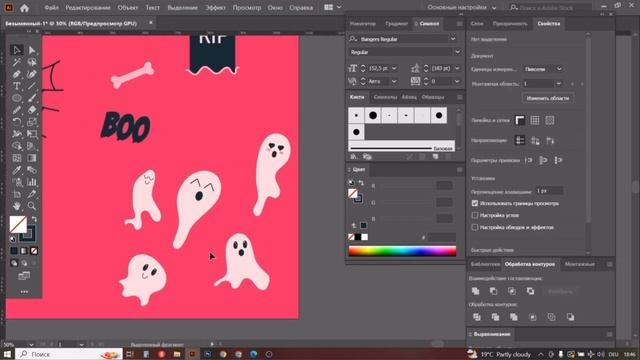
Task: Enable 'Настройка обводок и эффектов' checkbox
Action: pyautogui.click(x=475, y=227)
